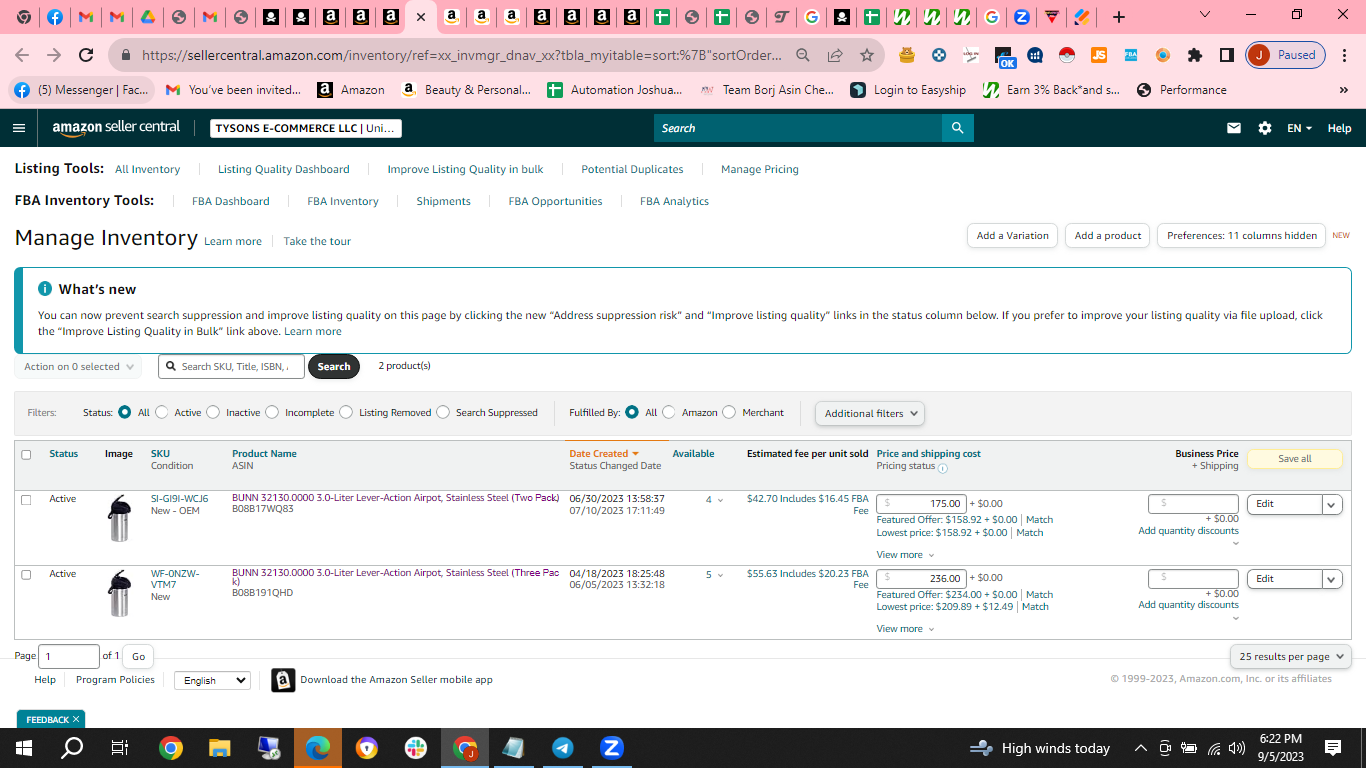Click the zoom magnifier icon in address bar

[803, 55]
